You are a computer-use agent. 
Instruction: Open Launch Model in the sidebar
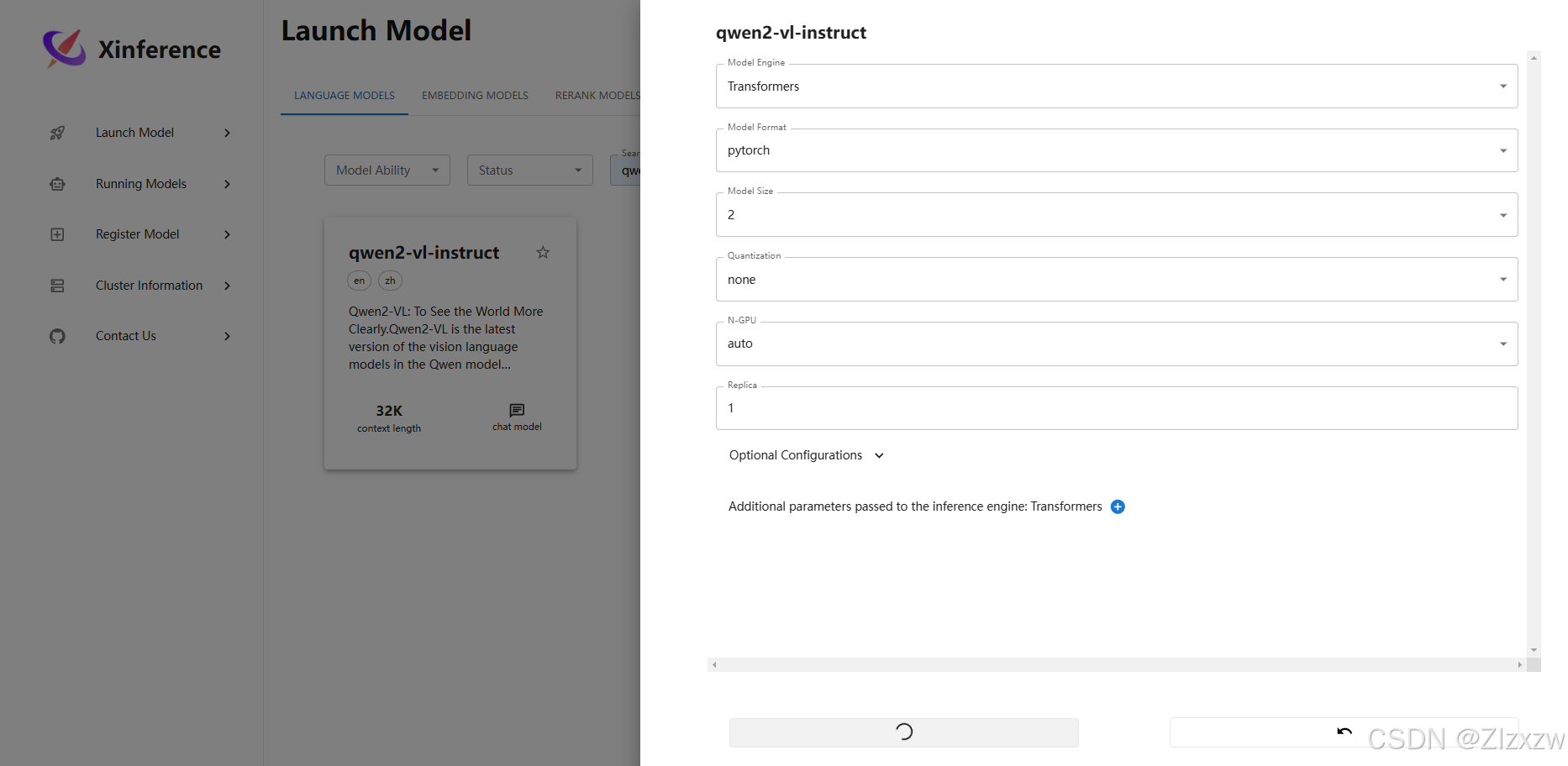click(134, 133)
